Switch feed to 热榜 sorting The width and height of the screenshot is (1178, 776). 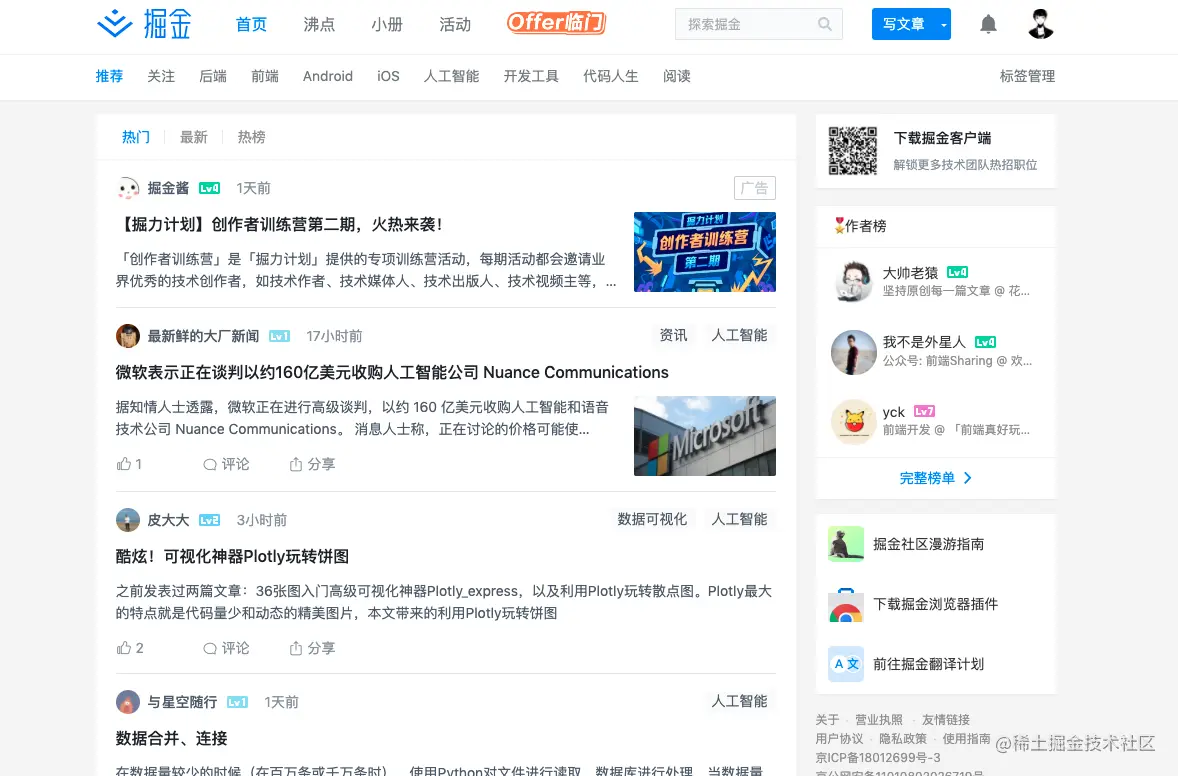click(252, 137)
